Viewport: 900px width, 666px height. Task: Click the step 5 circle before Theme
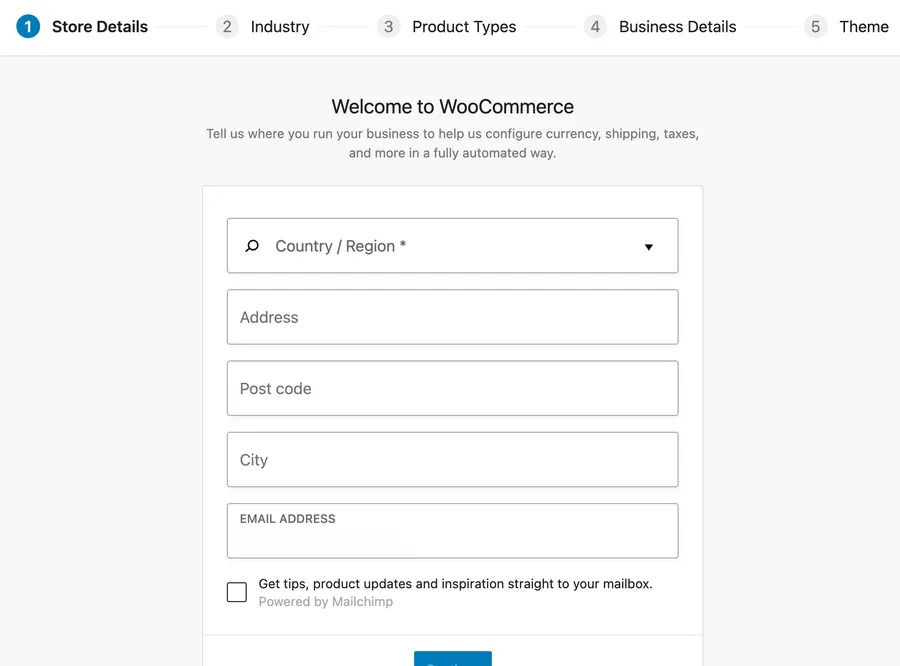pos(815,26)
